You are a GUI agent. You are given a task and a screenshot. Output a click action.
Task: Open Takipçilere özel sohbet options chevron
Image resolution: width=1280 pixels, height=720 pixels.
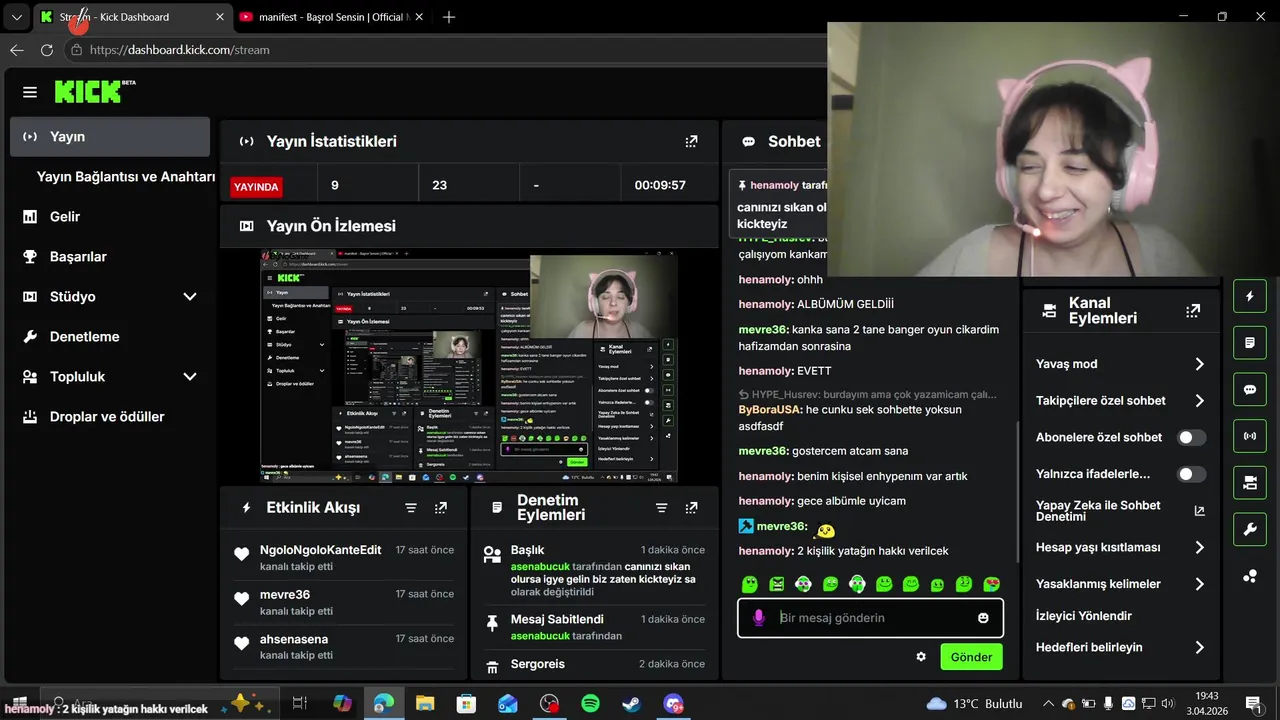[1199, 401]
